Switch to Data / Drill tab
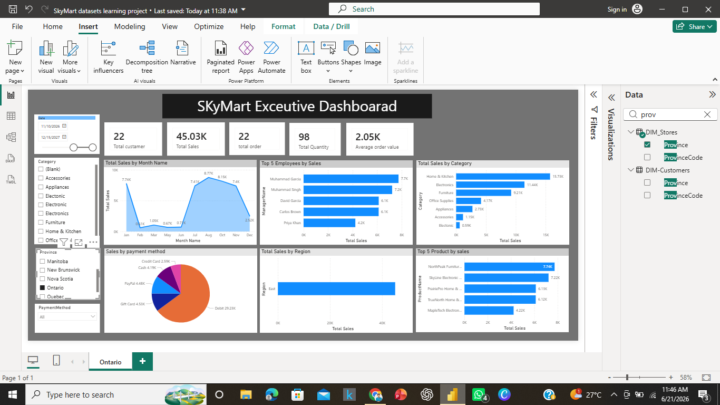 (x=332, y=27)
